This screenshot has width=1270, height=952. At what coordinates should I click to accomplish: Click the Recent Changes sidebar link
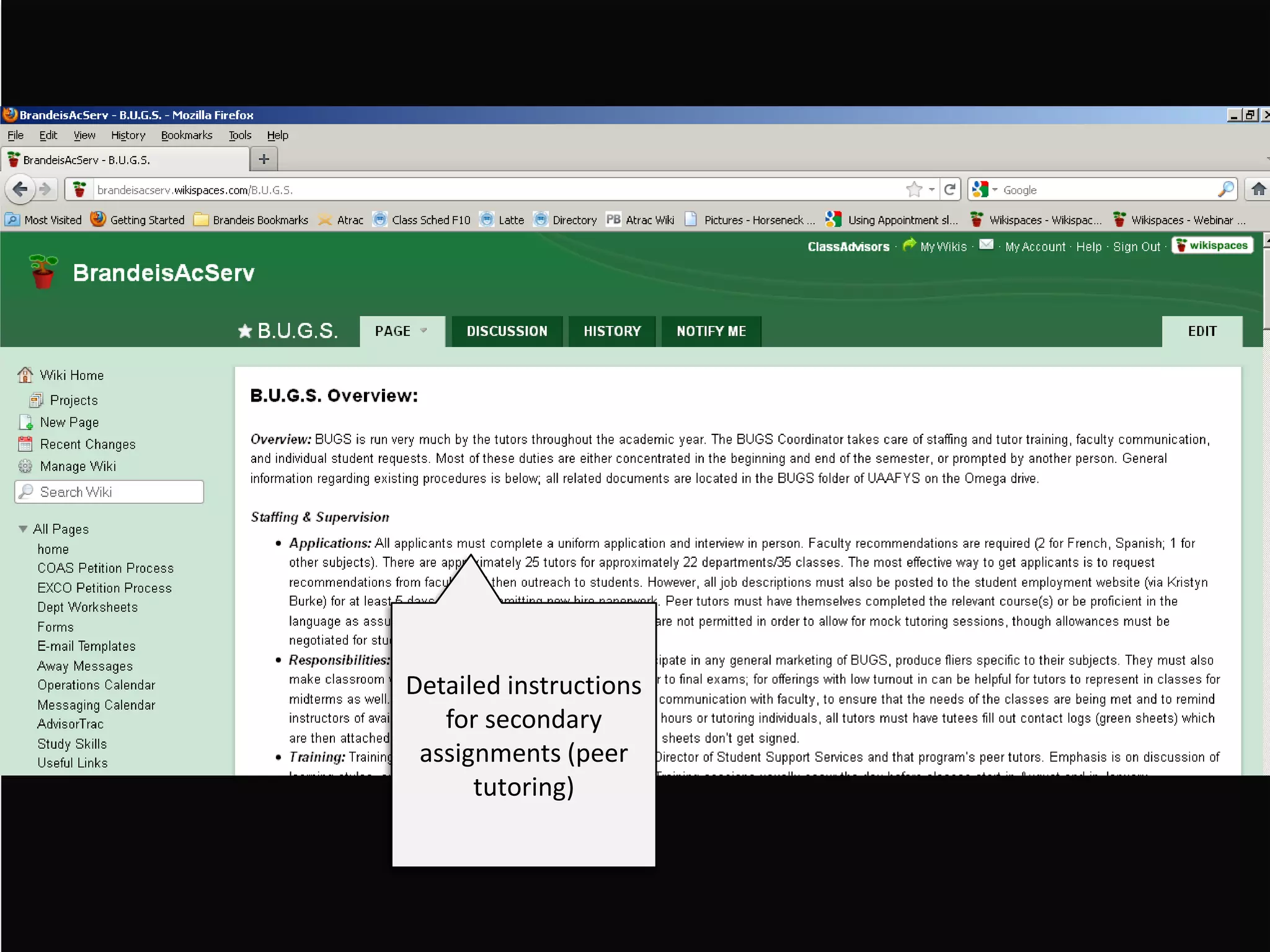87,444
